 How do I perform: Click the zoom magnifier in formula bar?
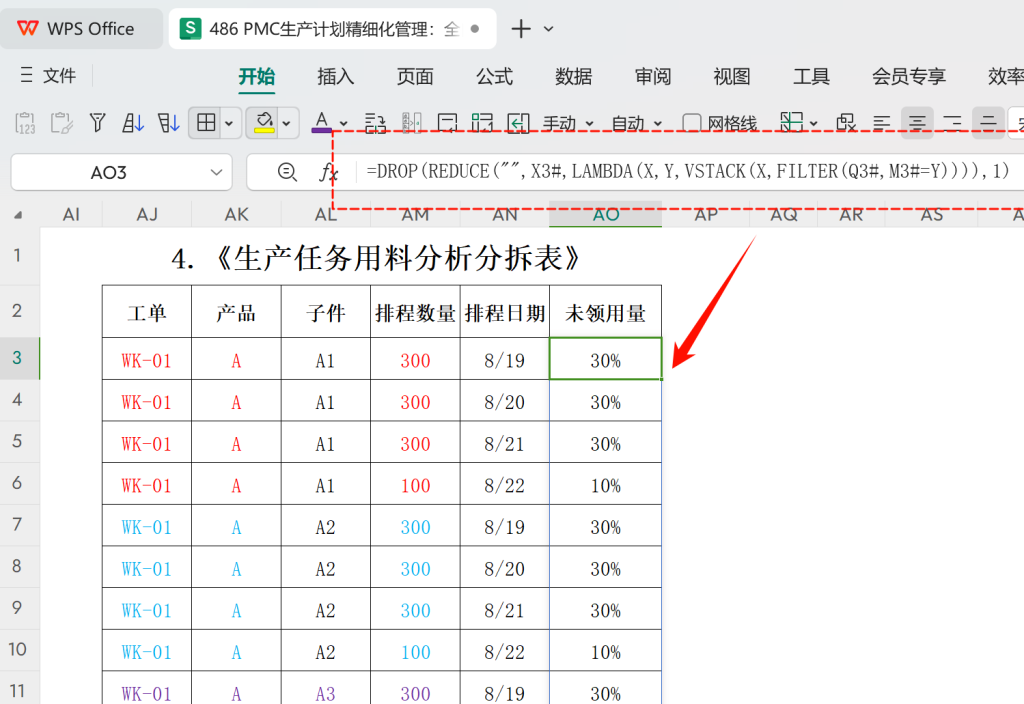tap(287, 172)
